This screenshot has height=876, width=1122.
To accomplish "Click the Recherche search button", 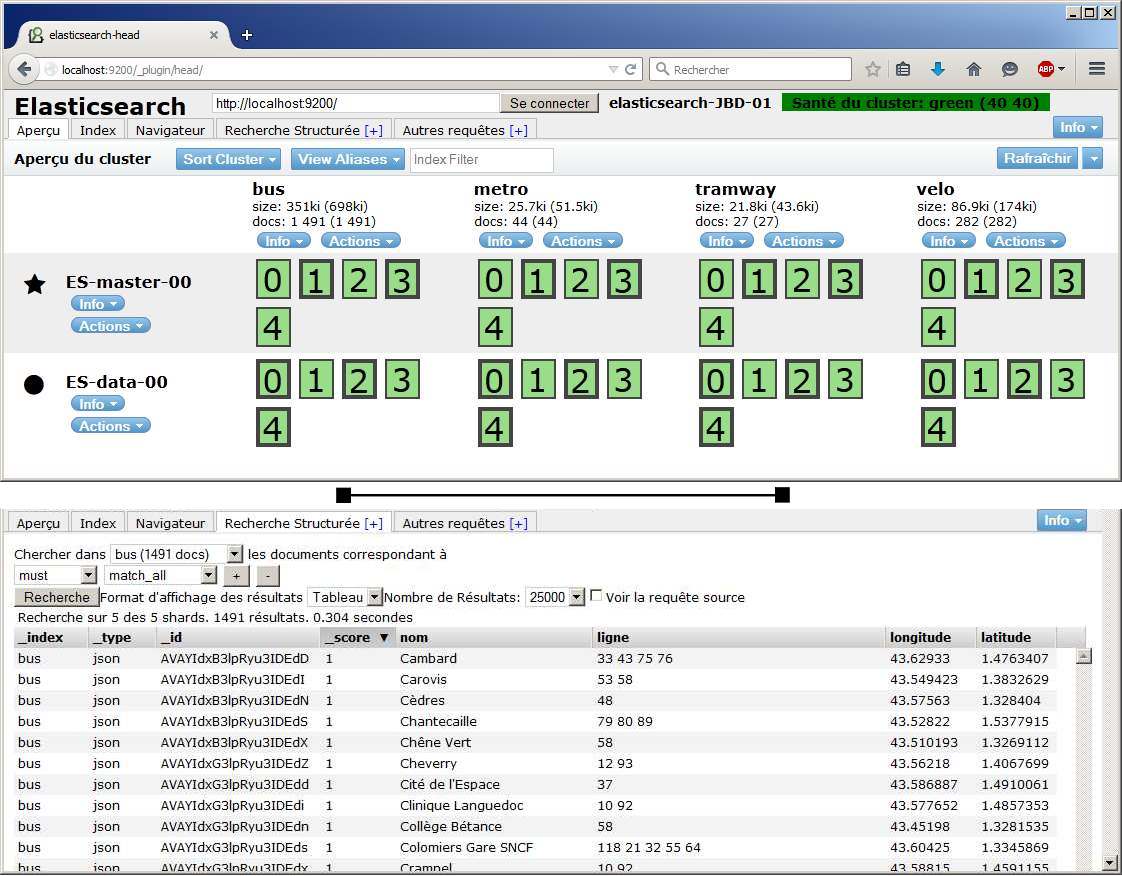I will pos(56,597).
